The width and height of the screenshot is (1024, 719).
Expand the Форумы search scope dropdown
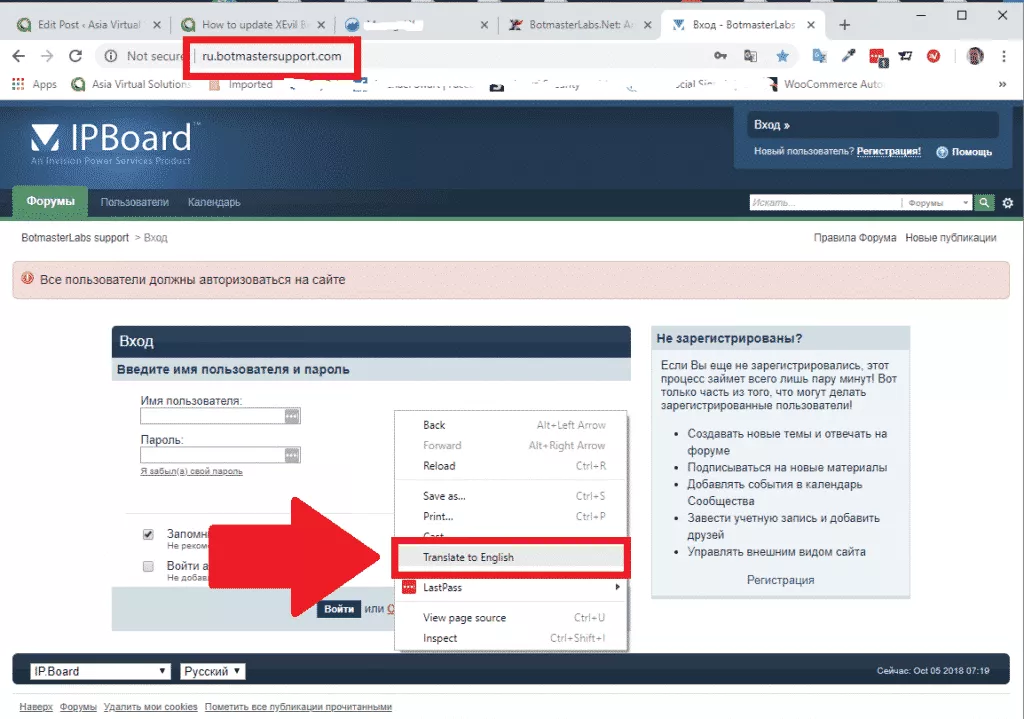tap(938, 203)
